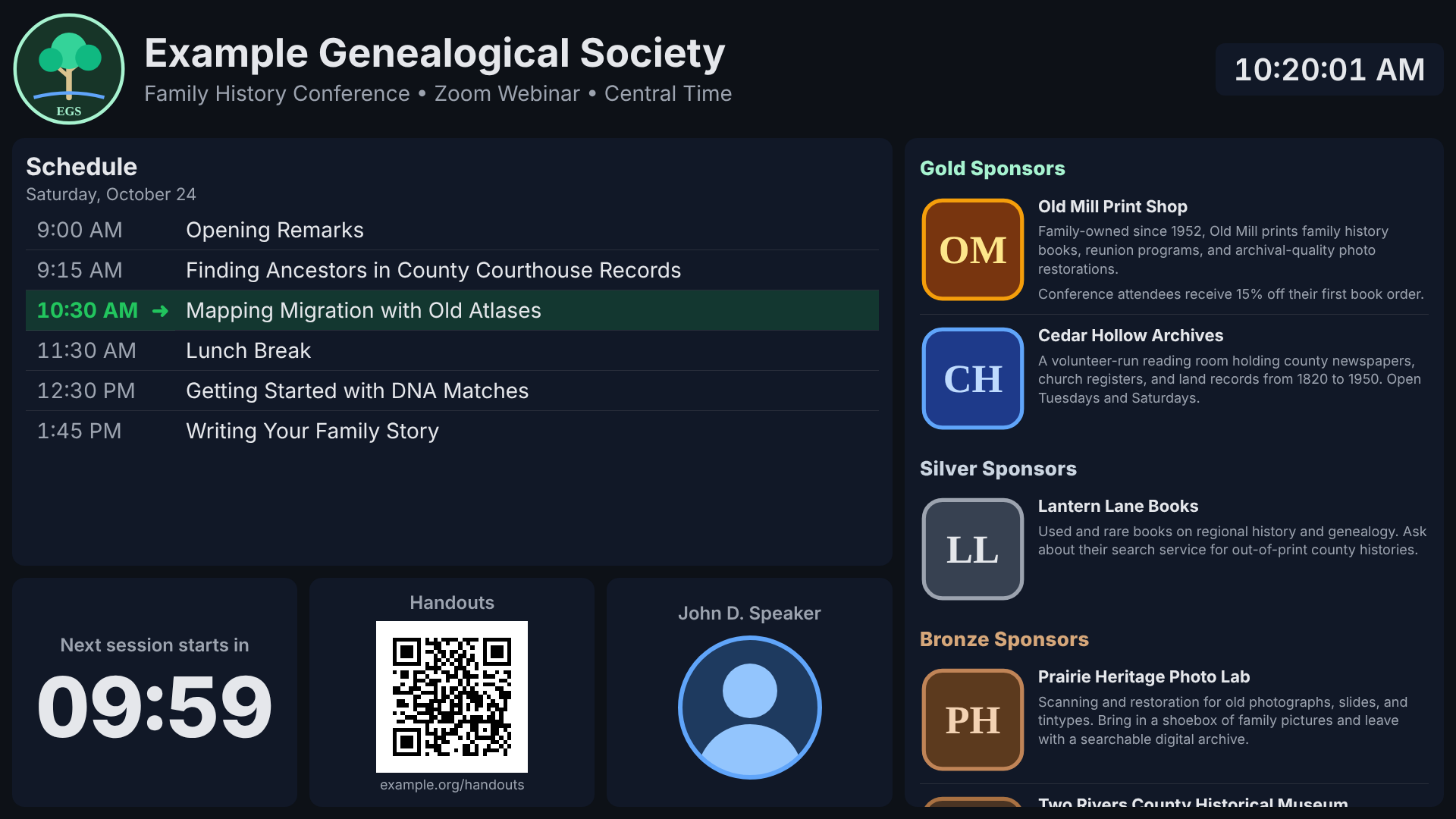Click the Lantern Lane Books name

[1118, 506]
